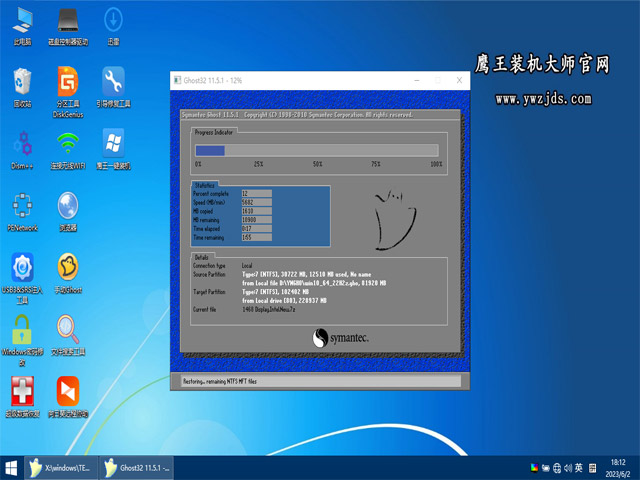Viewport: 640px width, 480px height.
Task: Launch the Dism++ gears icon
Action: tap(22, 150)
